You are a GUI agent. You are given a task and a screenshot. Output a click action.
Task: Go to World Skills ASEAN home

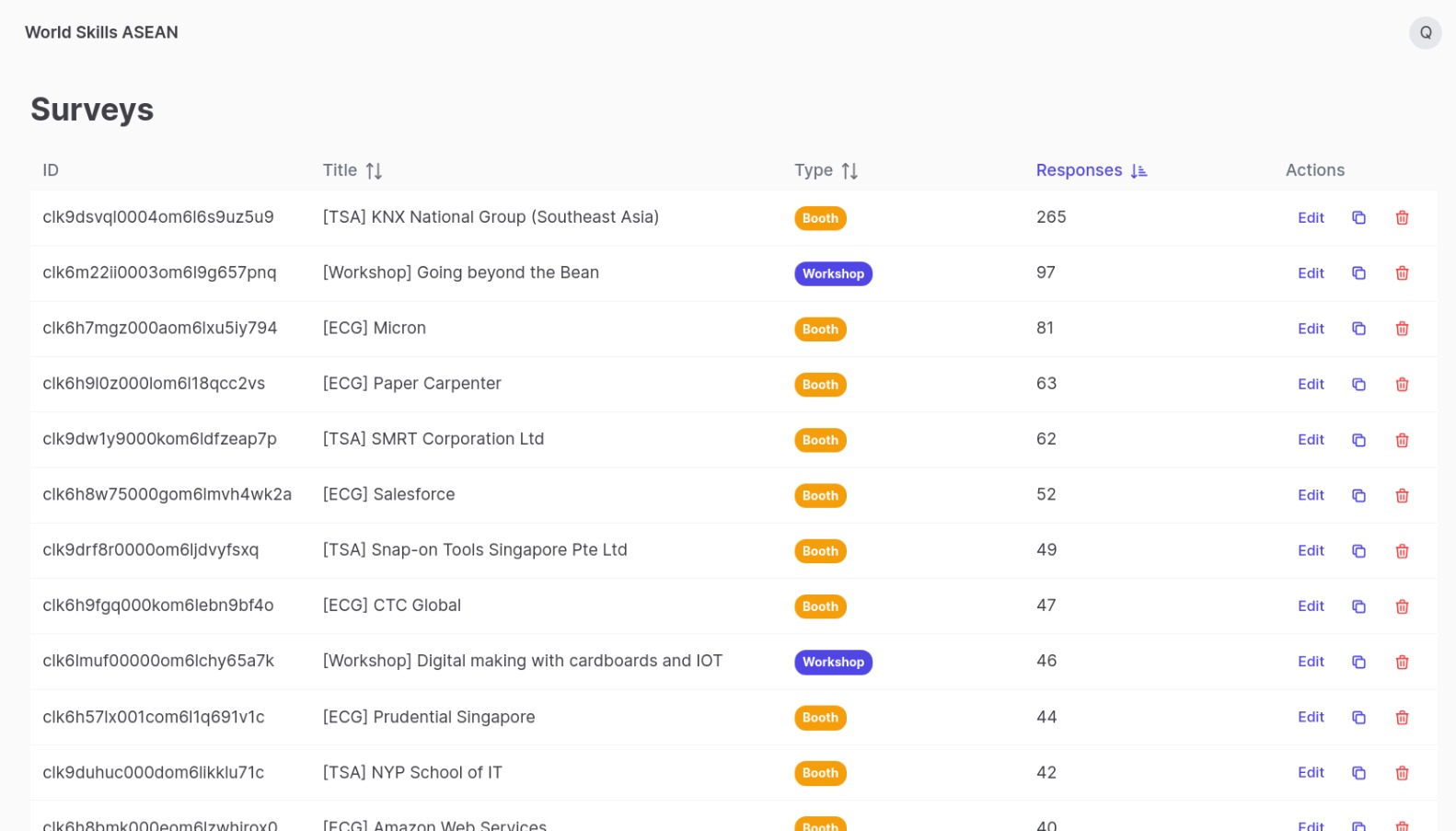click(101, 32)
